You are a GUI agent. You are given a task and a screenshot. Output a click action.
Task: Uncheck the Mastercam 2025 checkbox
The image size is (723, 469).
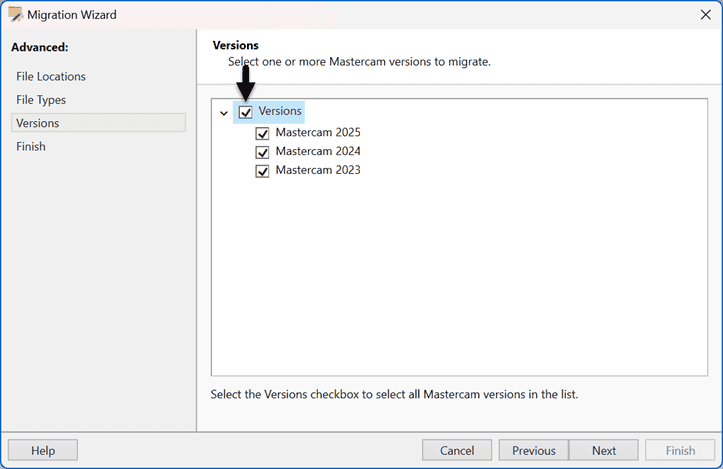(263, 133)
